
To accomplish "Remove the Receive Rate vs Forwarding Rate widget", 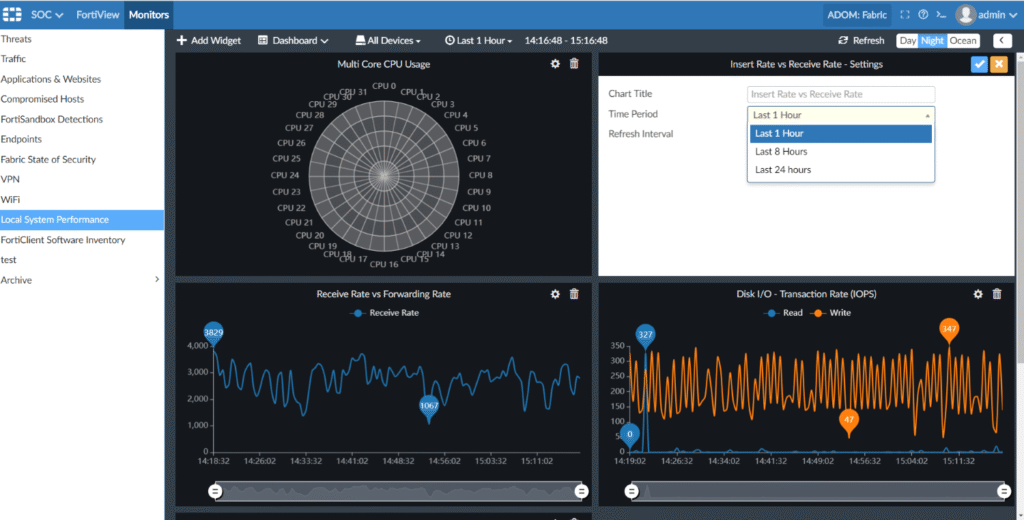I will coord(574,294).
